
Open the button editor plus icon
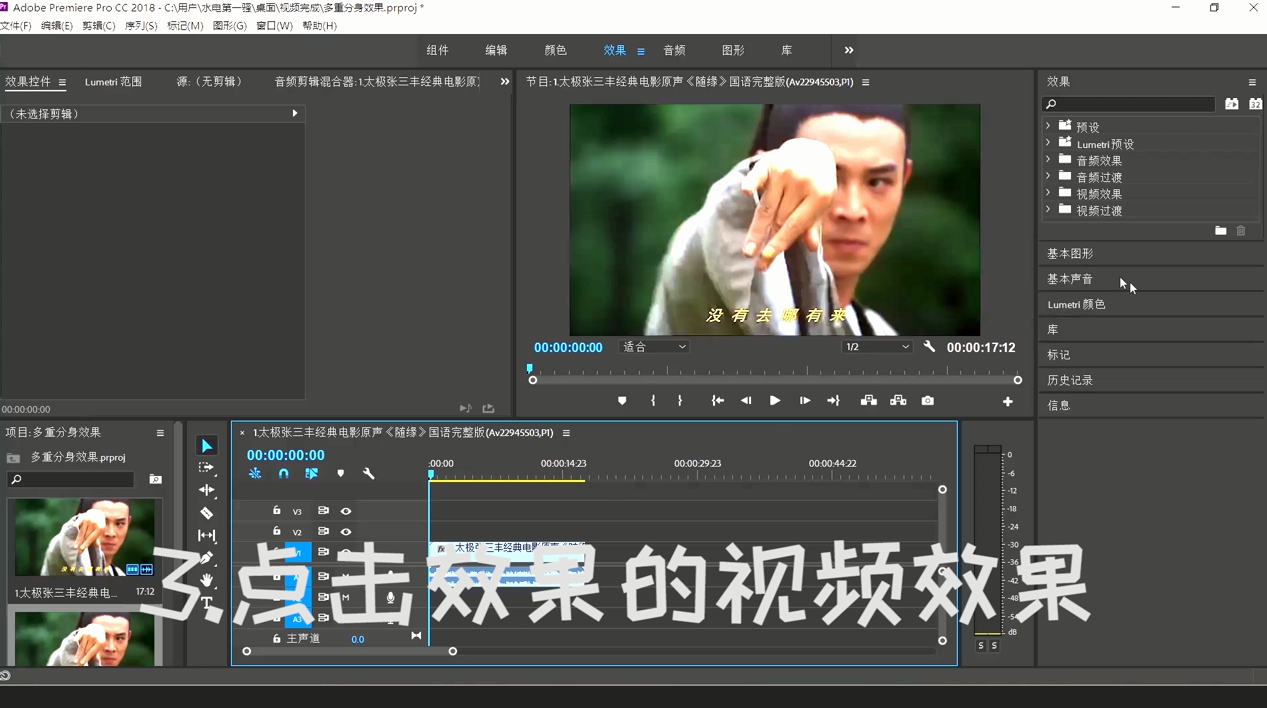[1007, 402]
